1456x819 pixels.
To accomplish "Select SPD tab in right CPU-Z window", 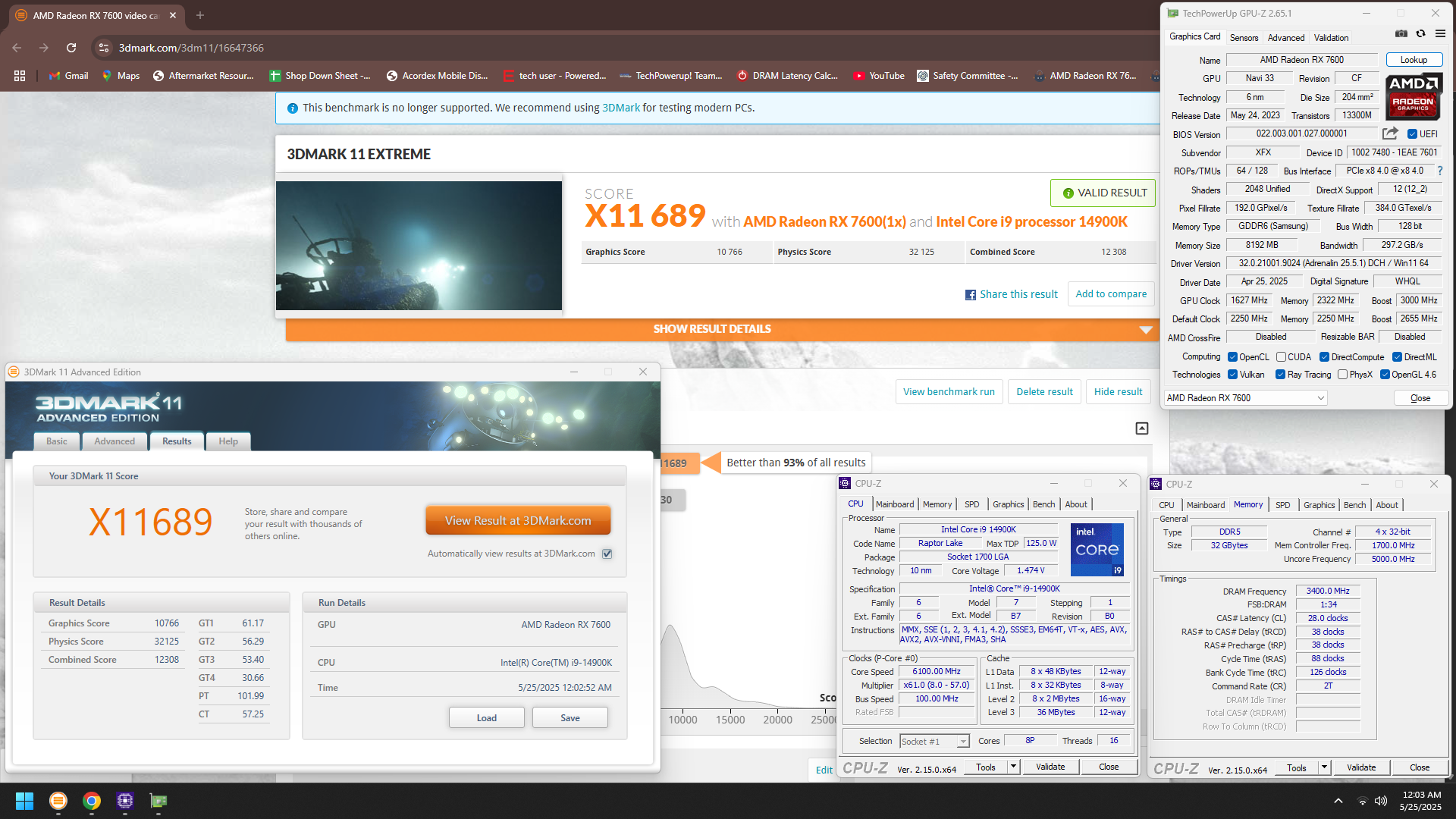I will pos(1282,506).
